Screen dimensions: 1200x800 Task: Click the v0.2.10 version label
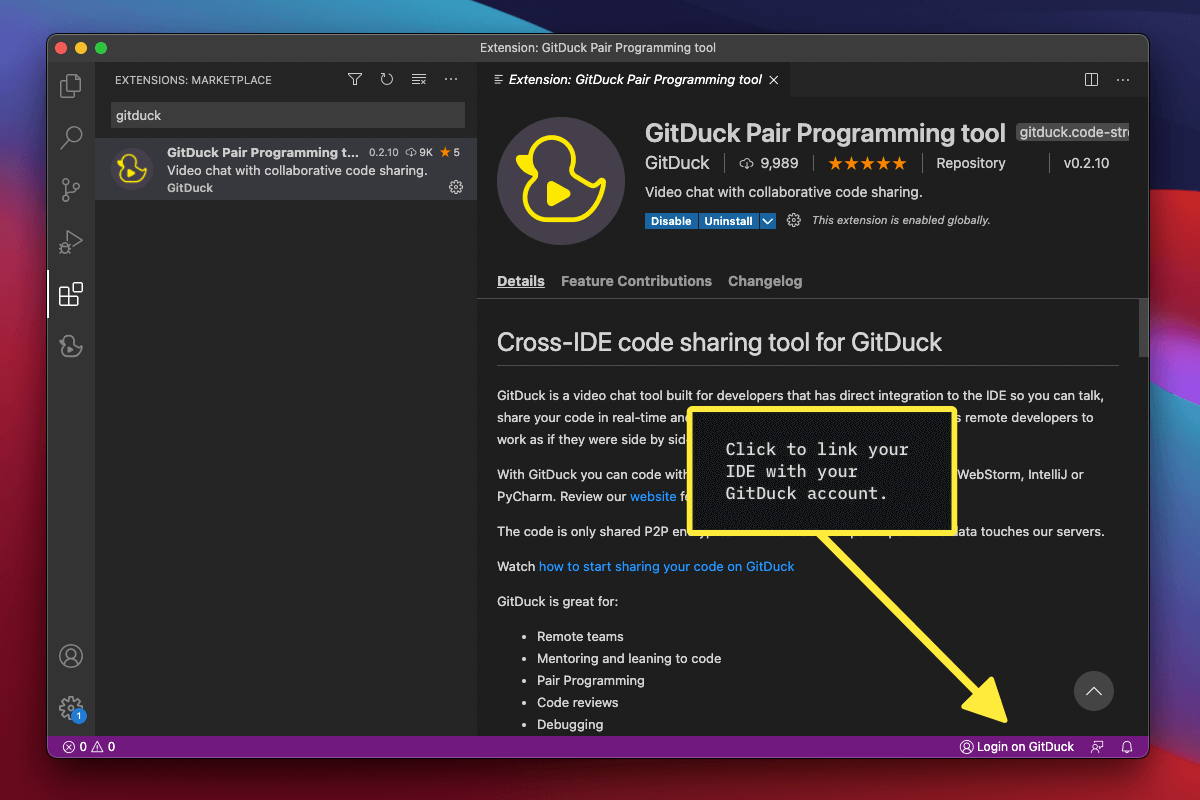click(1086, 163)
